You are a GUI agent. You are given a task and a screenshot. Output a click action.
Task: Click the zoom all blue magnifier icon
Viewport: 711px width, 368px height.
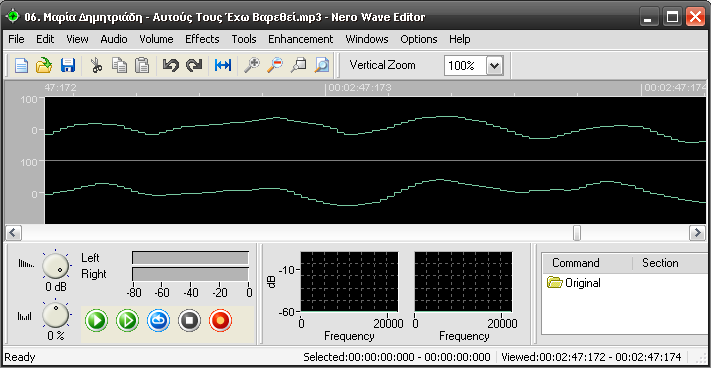(x=321, y=66)
